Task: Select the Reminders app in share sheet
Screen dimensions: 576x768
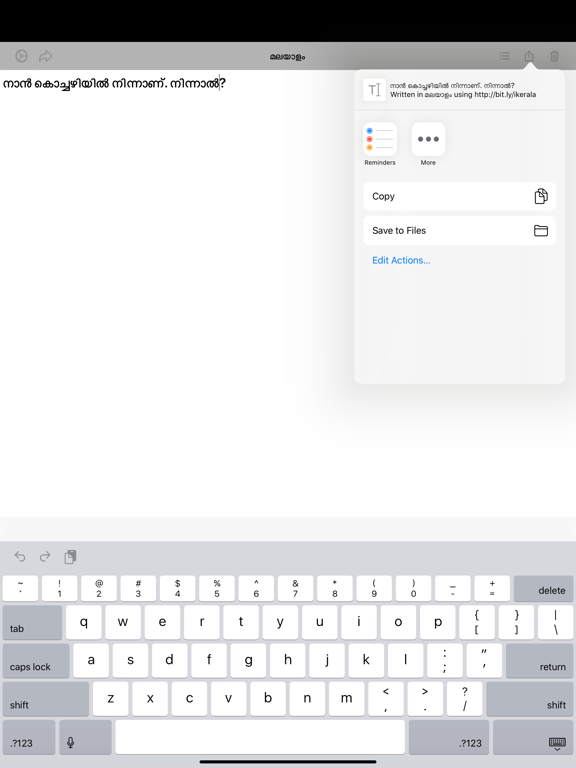Action: point(380,144)
